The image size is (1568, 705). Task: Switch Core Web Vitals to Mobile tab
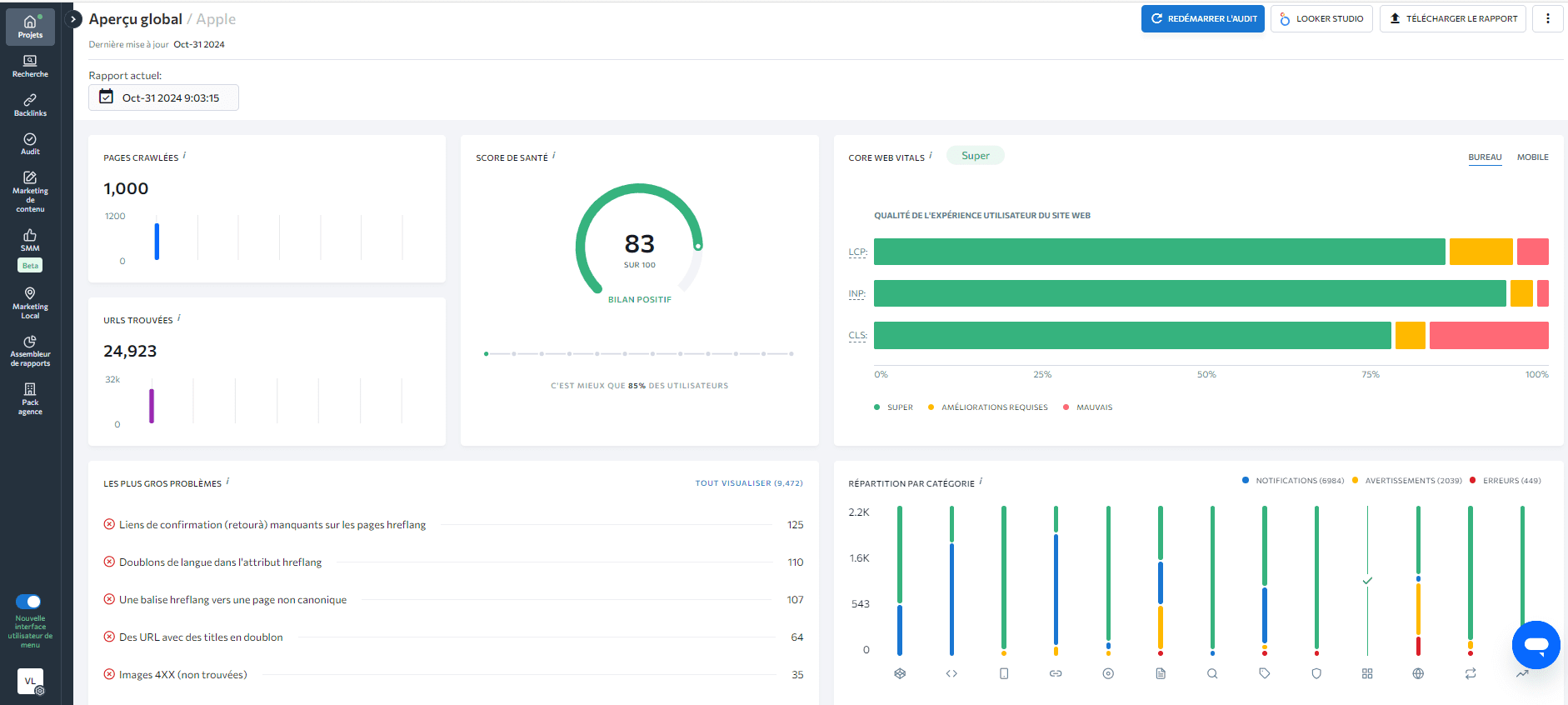coord(1532,157)
